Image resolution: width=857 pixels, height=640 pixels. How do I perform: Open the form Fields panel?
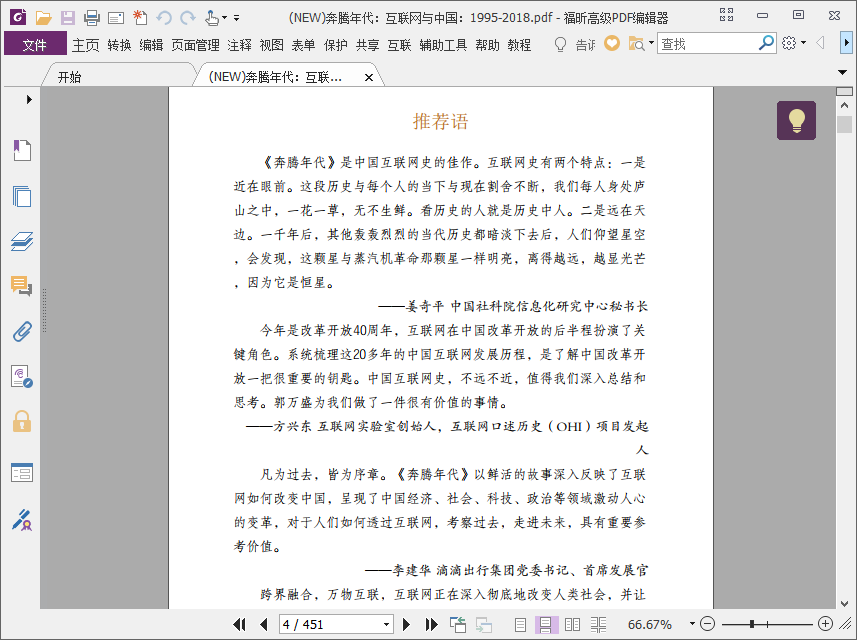(x=22, y=473)
